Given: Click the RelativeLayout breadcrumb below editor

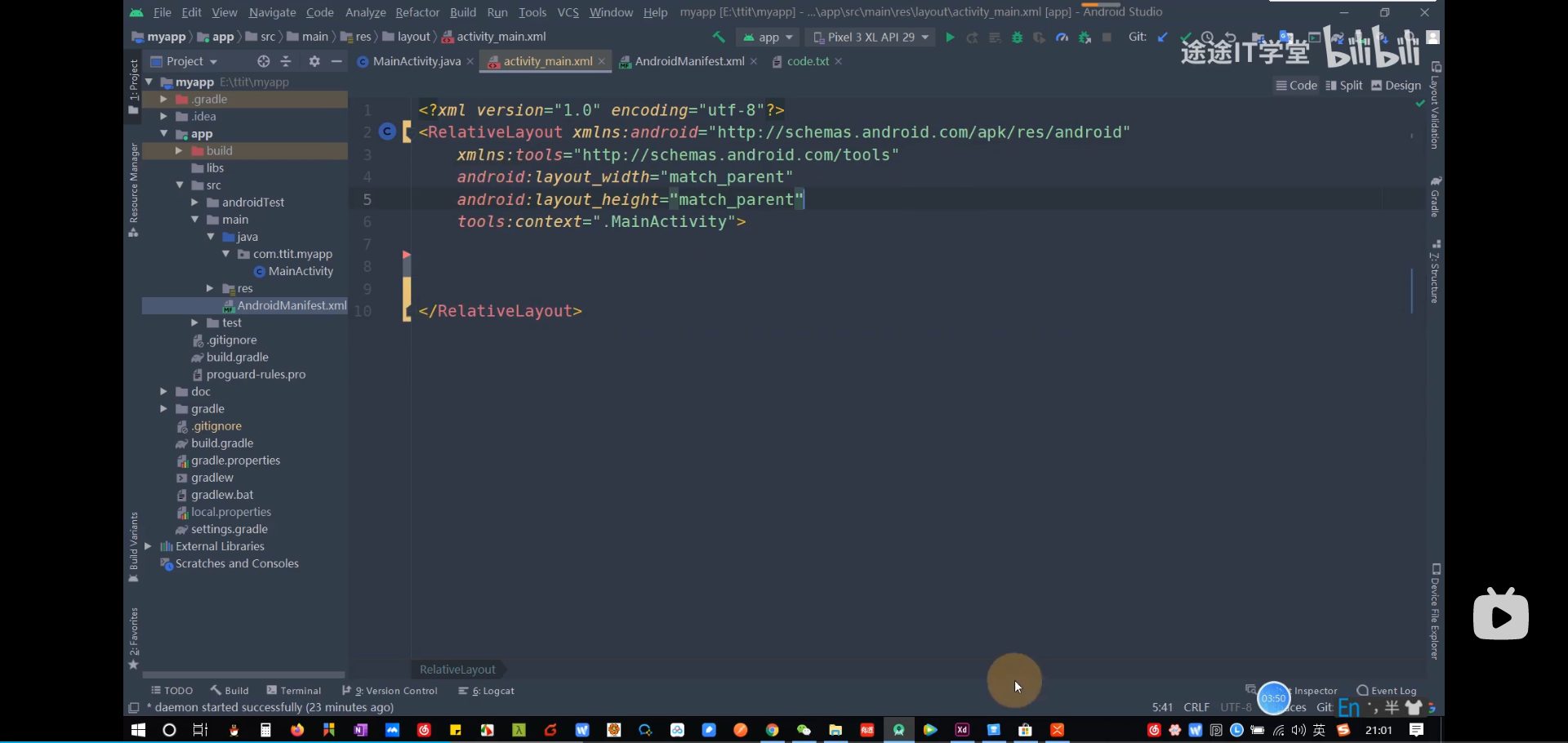Looking at the screenshot, I should (457, 670).
